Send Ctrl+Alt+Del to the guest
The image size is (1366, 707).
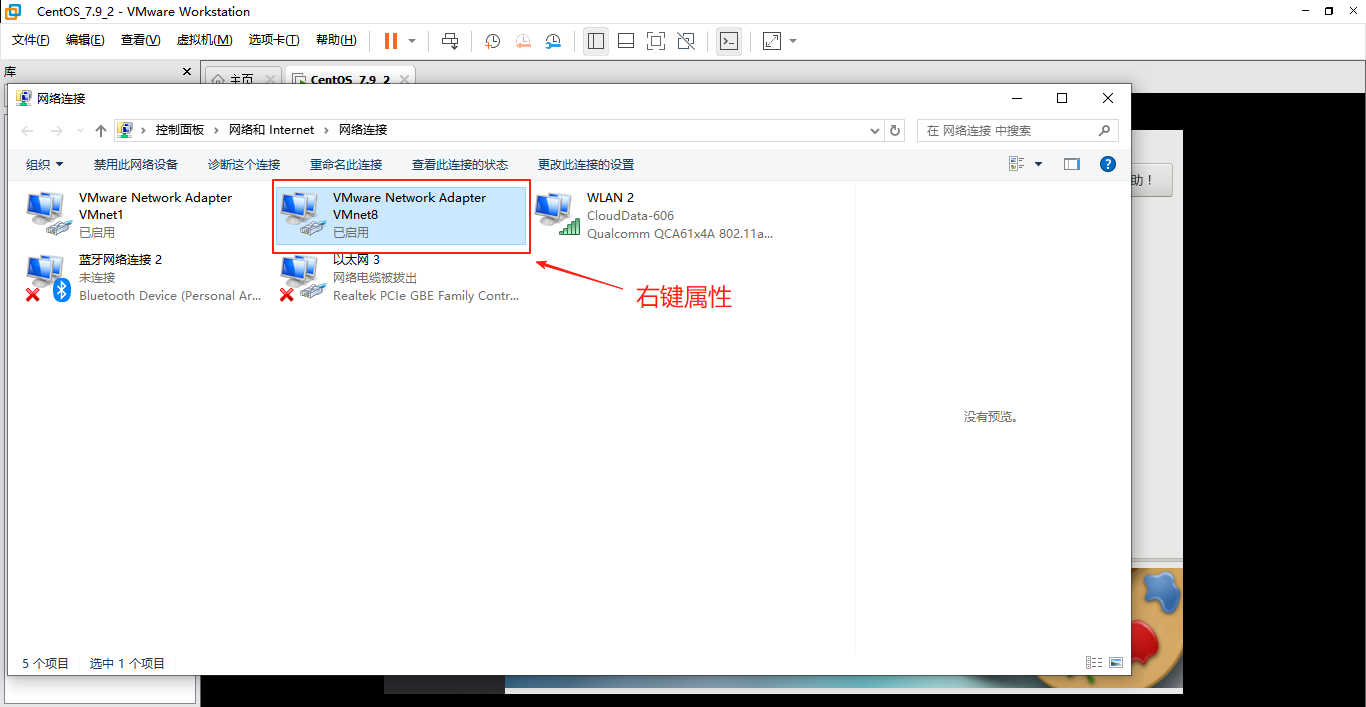pyautogui.click(x=451, y=41)
